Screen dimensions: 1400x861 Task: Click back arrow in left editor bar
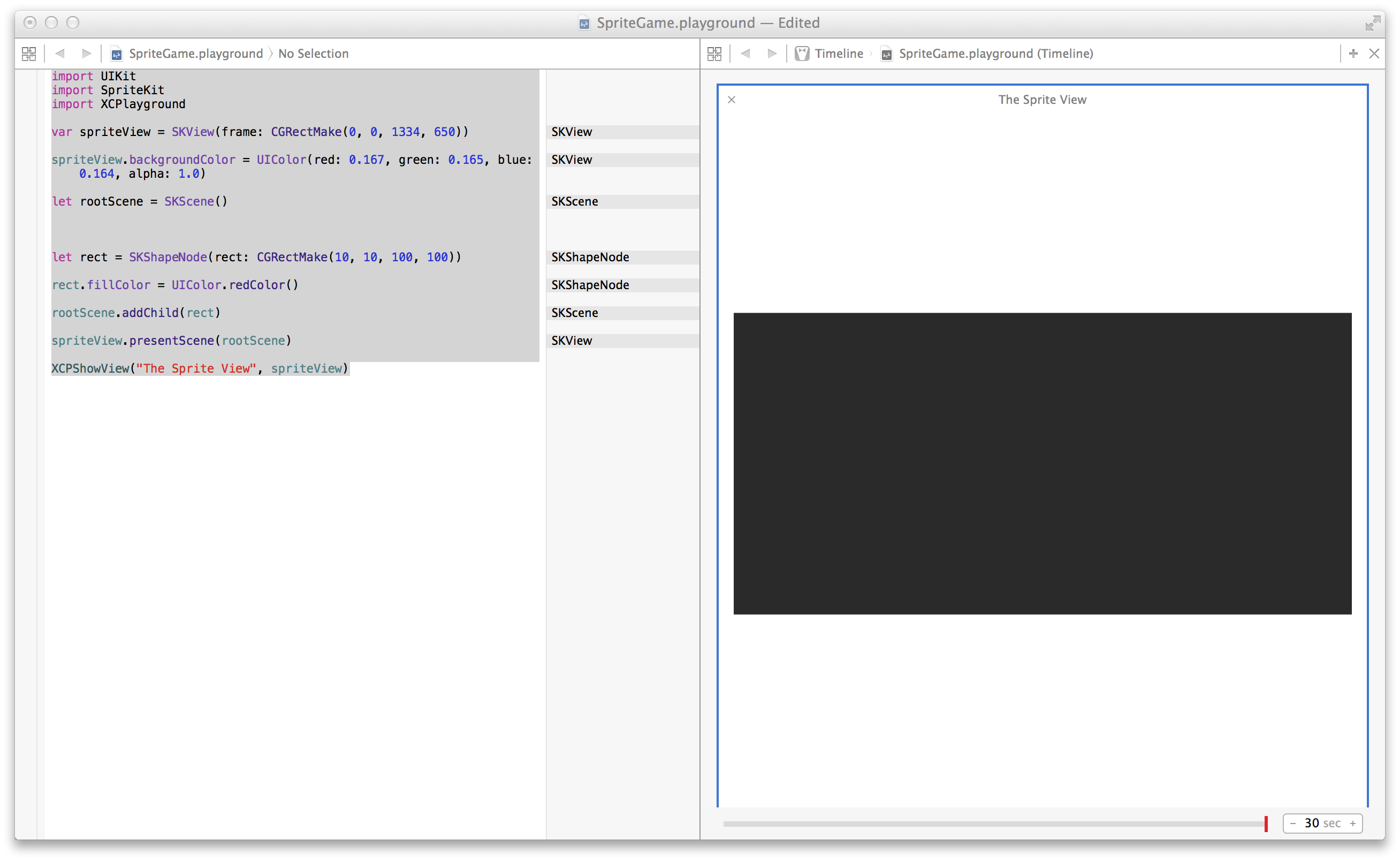pos(60,54)
